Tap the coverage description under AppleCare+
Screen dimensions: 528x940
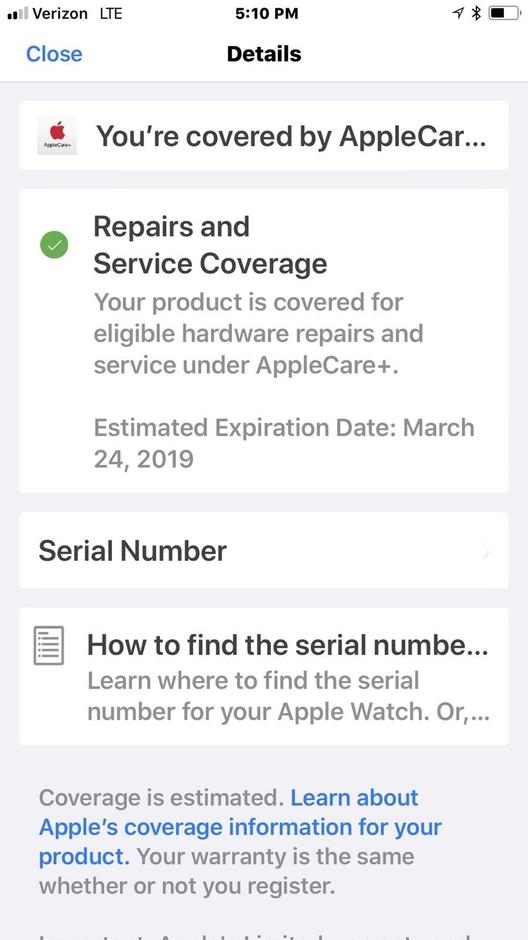point(258,333)
